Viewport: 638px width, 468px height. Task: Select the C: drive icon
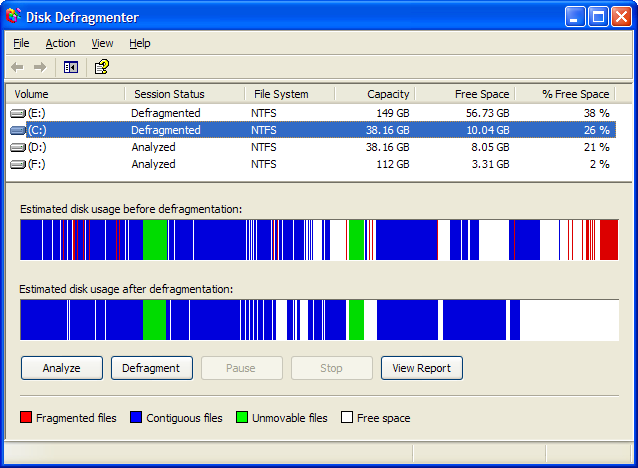18,130
